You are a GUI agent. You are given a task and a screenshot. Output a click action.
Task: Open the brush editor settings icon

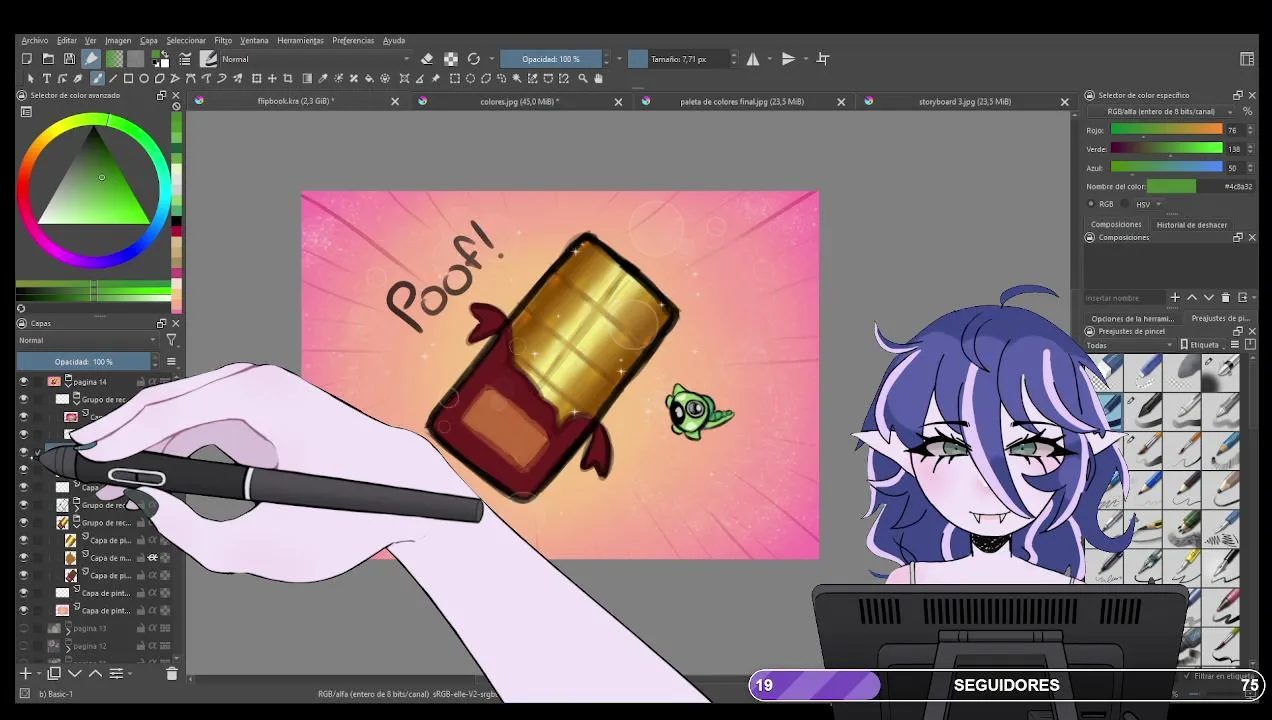point(185,59)
